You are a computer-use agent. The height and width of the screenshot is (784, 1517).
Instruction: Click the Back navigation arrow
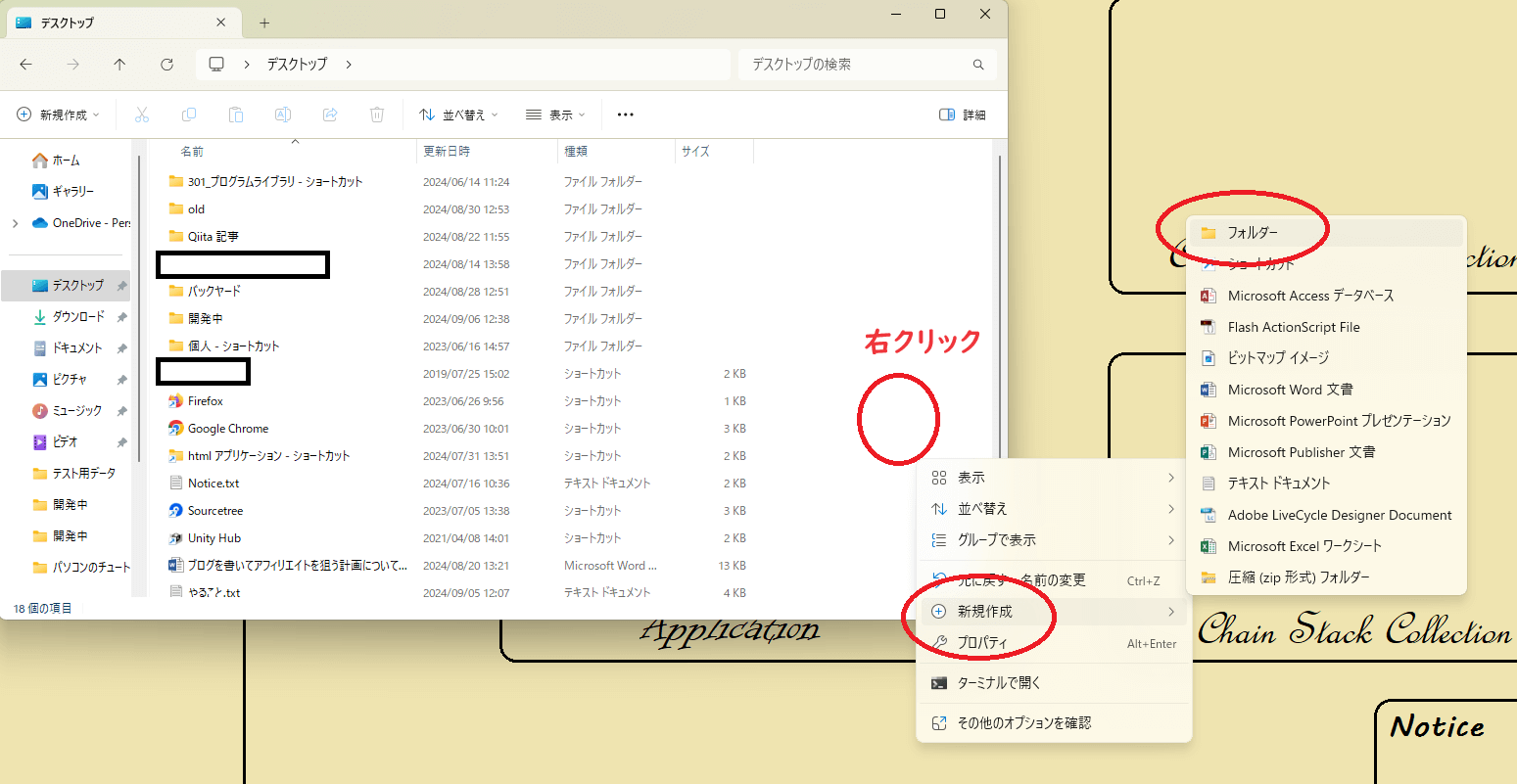[26, 65]
